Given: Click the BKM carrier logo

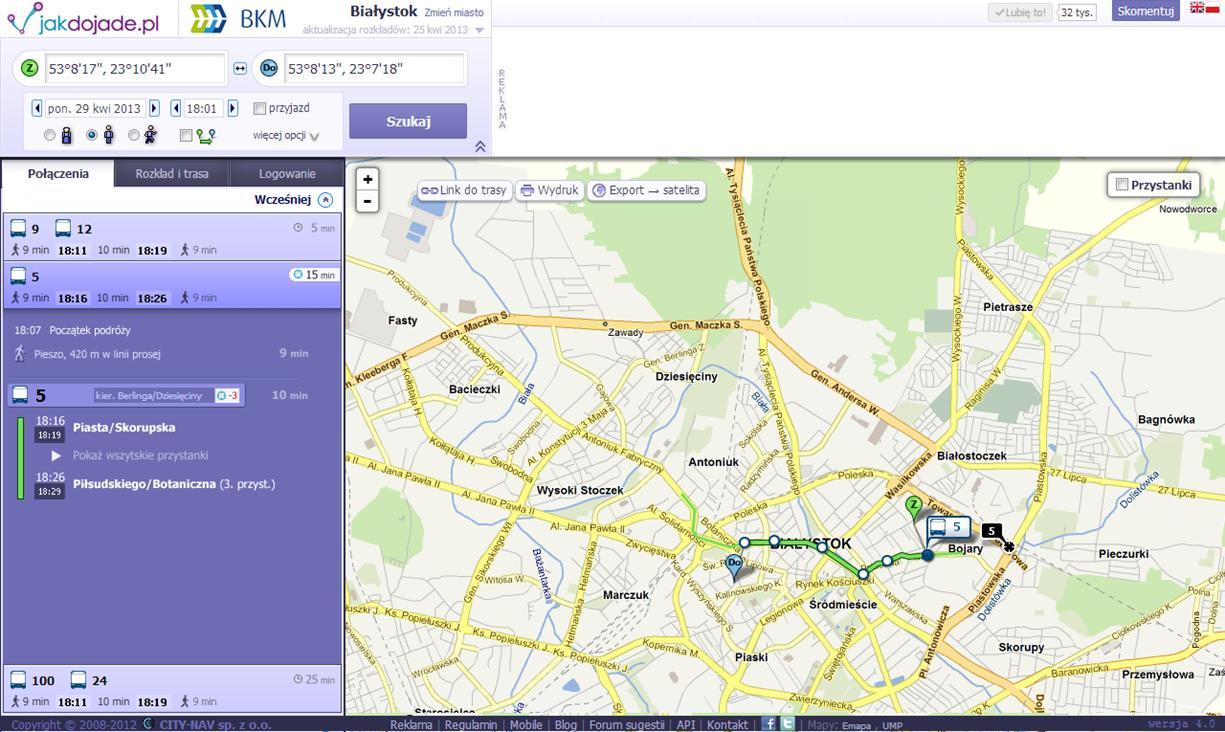Looking at the screenshot, I should 237,18.
